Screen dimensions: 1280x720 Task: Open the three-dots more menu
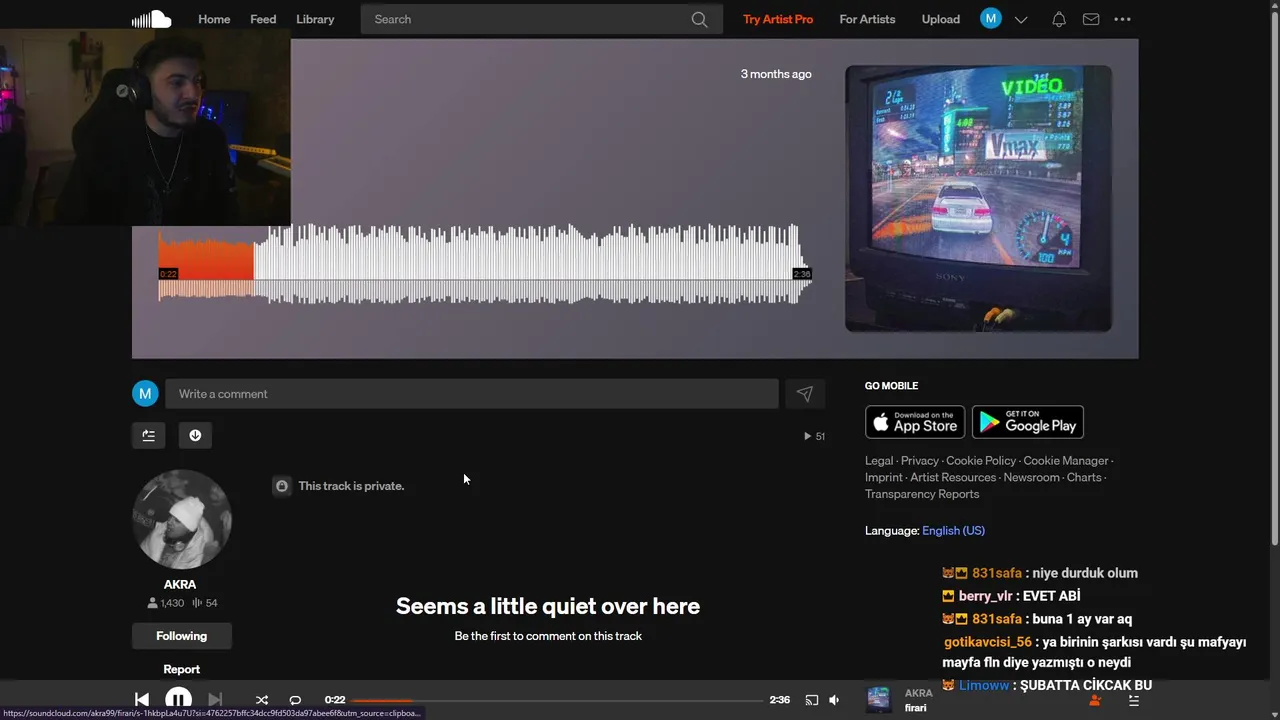pyautogui.click(x=1122, y=19)
